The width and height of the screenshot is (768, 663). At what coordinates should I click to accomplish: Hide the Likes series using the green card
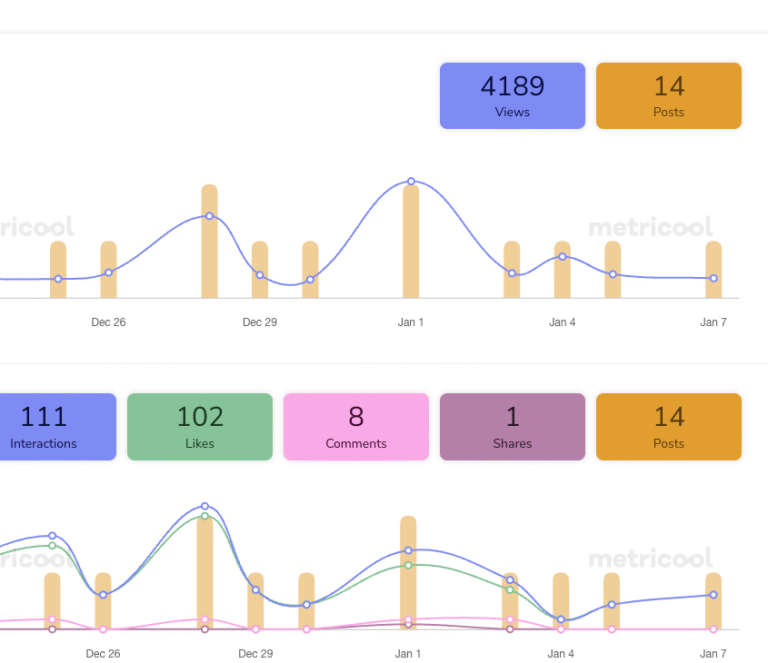[200, 427]
